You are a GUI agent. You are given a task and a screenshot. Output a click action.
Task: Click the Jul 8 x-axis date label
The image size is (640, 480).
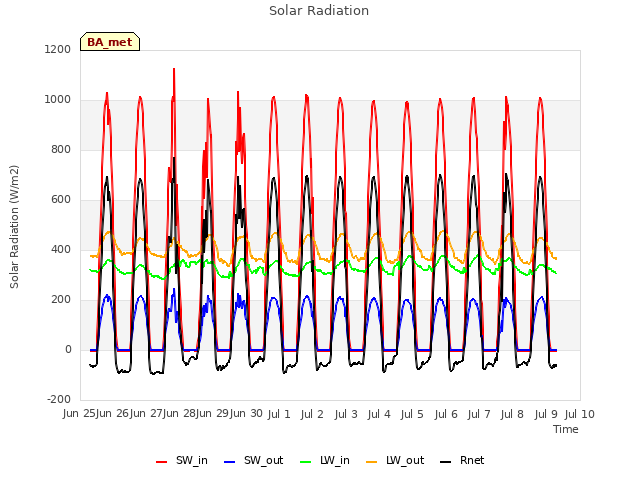[x=512, y=415]
